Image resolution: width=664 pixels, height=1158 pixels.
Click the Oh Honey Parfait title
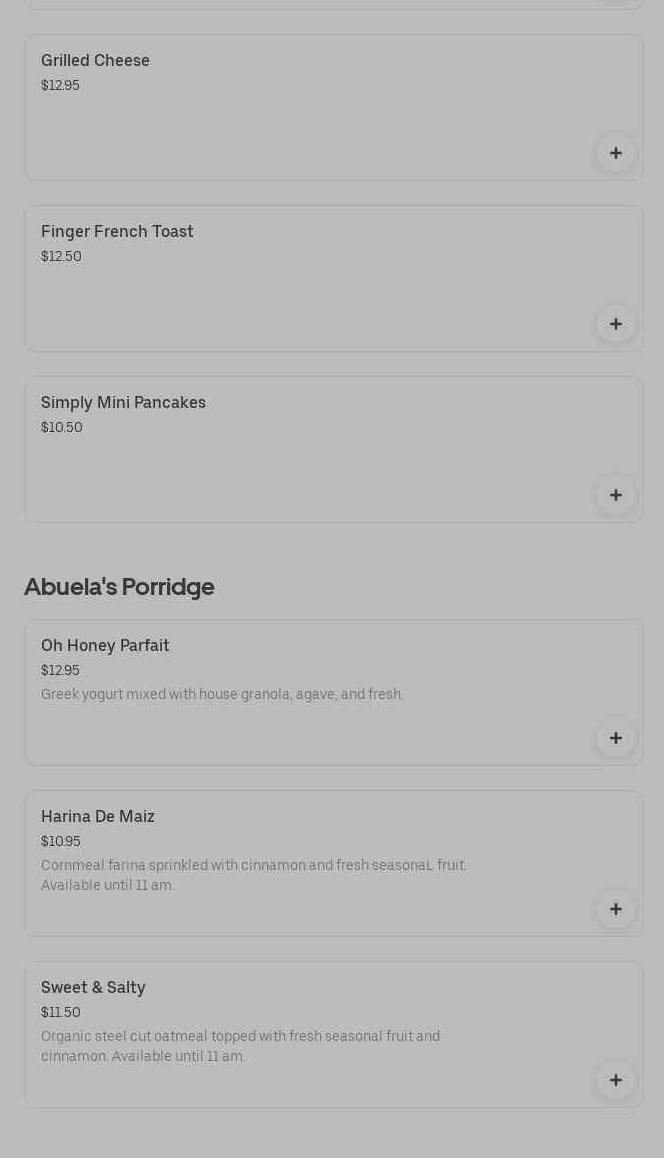click(105, 646)
